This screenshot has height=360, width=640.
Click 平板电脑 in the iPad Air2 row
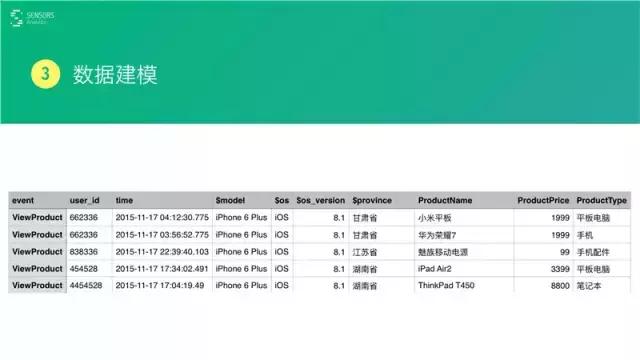point(593,269)
